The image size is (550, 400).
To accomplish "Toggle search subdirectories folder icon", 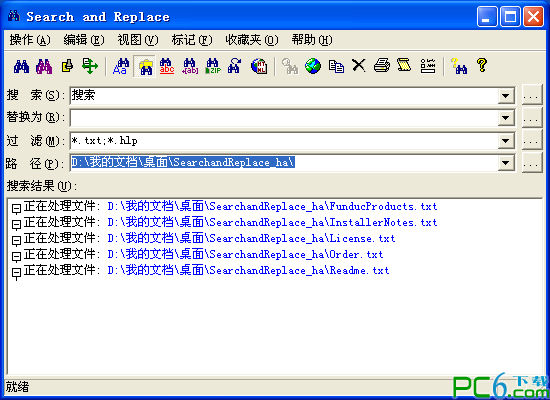I will (145, 66).
